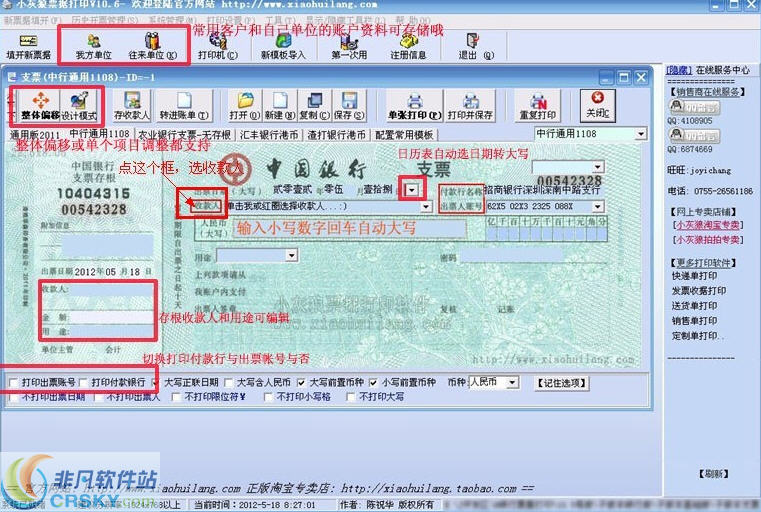Enable 不打印出票日期 checkbox

[x=14, y=397]
